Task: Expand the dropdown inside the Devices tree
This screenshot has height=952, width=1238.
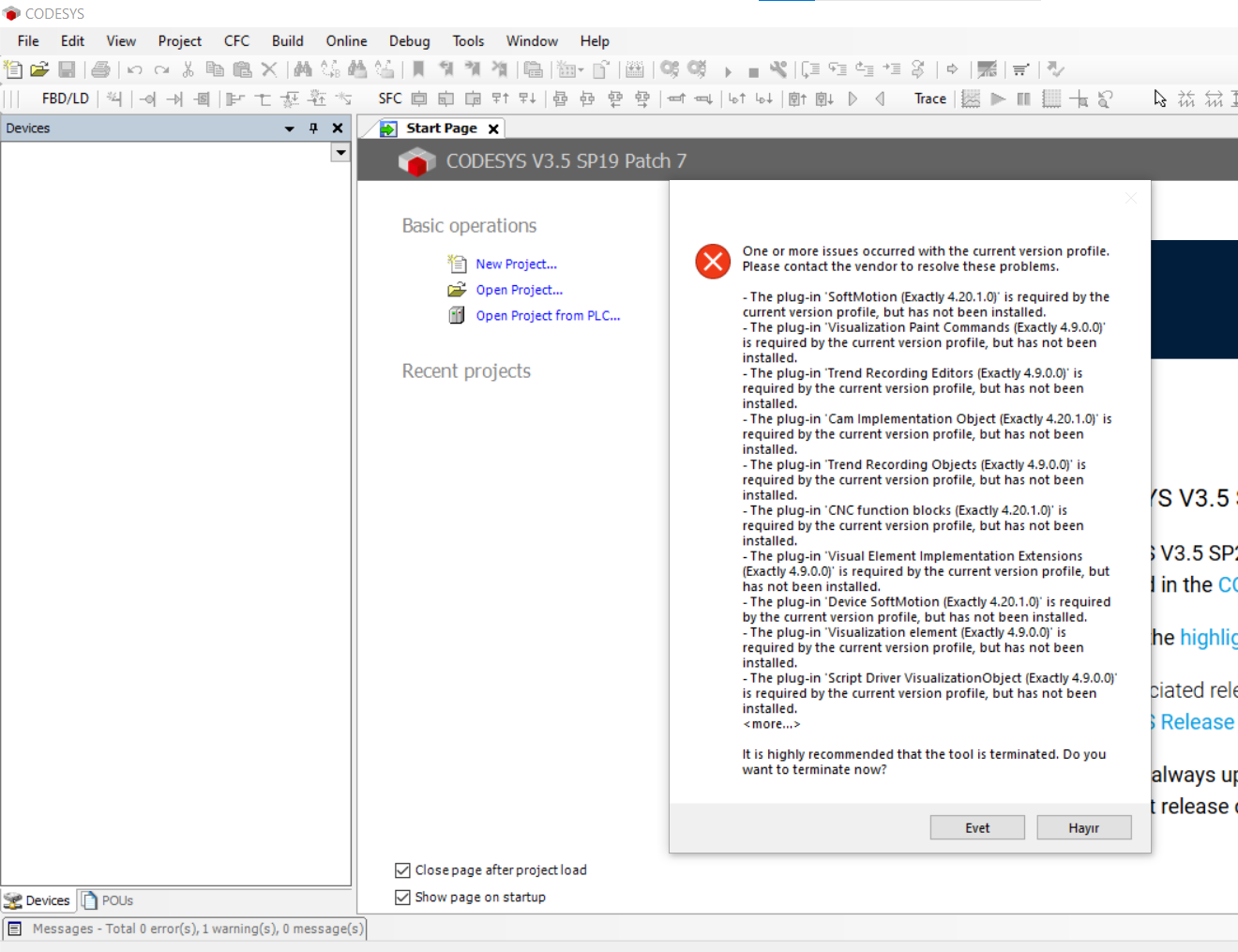Action: point(340,152)
